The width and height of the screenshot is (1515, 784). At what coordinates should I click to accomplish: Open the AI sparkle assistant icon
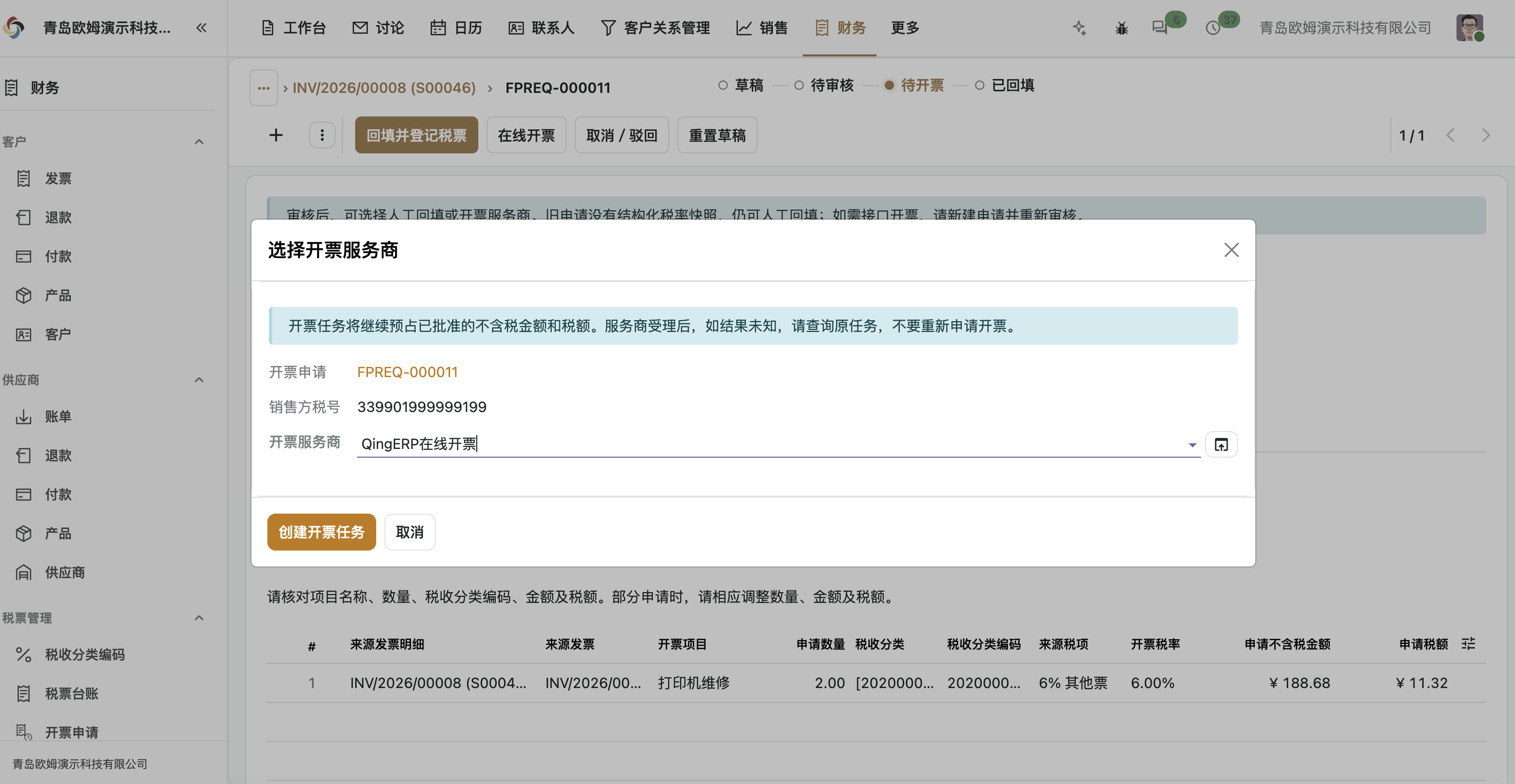1079,28
